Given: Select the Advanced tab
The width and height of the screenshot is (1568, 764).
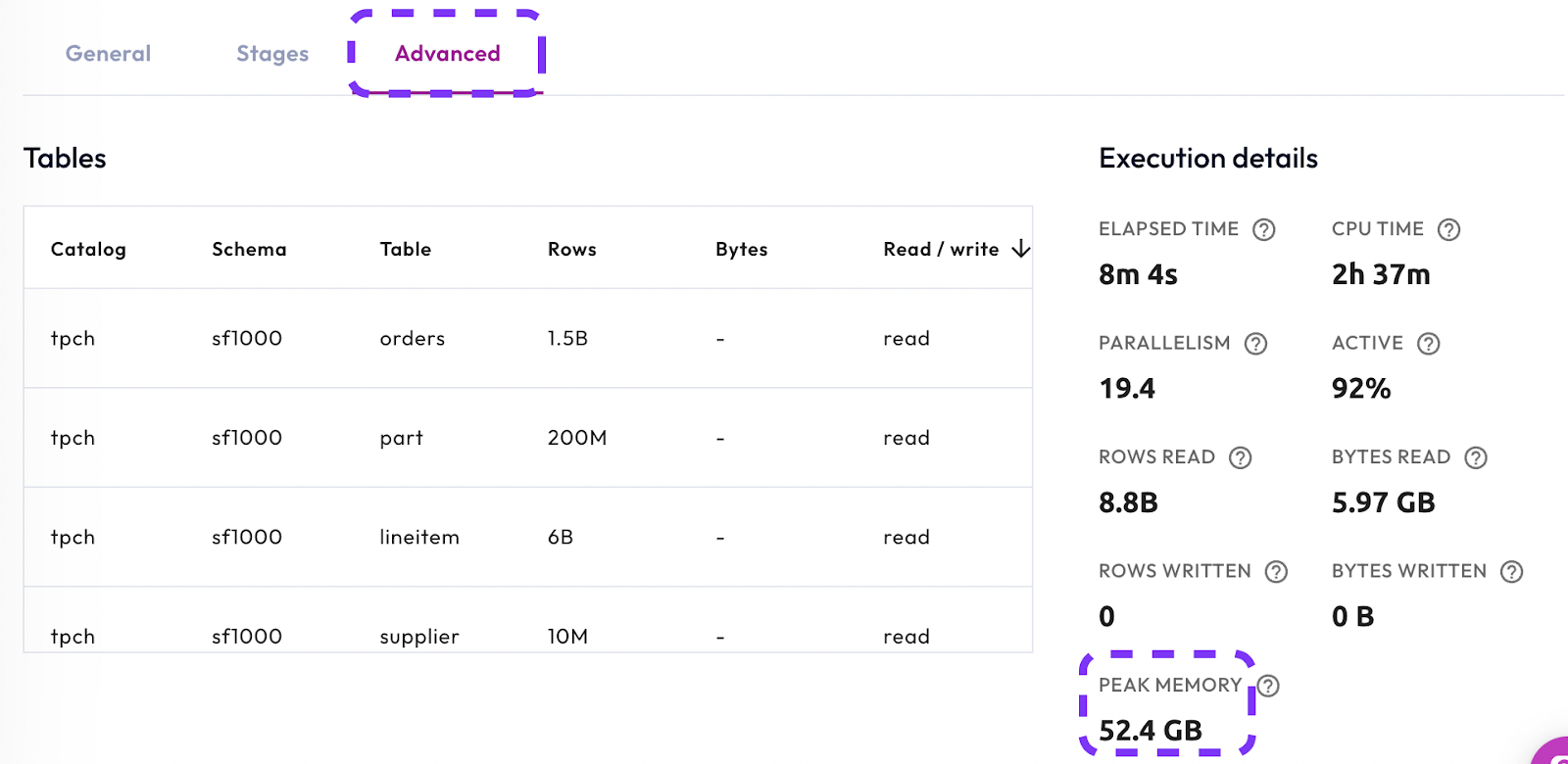Looking at the screenshot, I should [x=447, y=54].
